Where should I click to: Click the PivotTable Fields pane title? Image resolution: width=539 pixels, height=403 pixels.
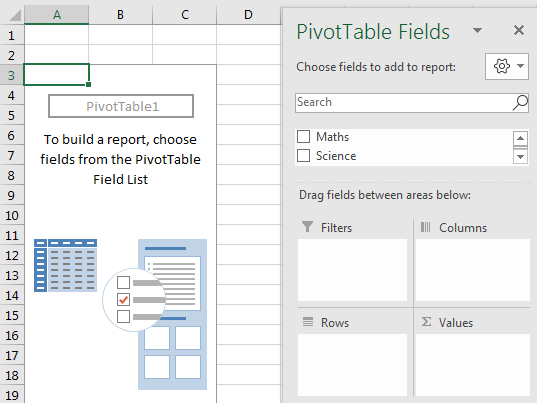(373, 32)
